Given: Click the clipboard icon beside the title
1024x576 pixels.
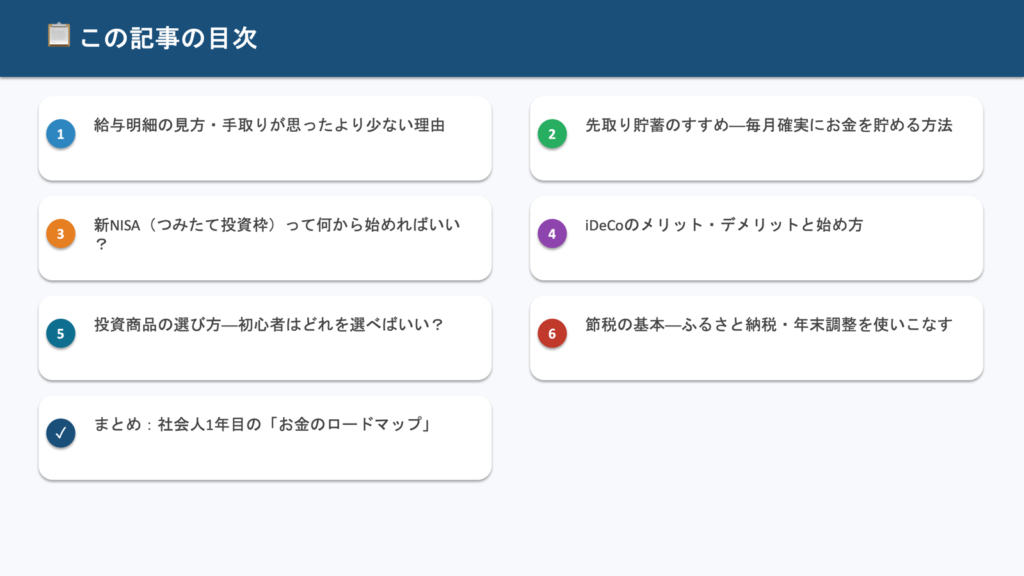Looking at the screenshot, I should pyautogui.click(x=59, y=35).
